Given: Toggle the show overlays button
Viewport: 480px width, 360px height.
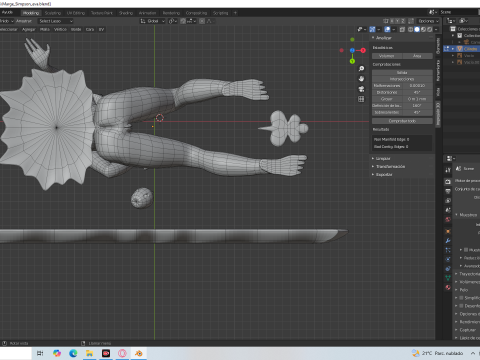Looking at the screenshot, I should pos(387,29).
